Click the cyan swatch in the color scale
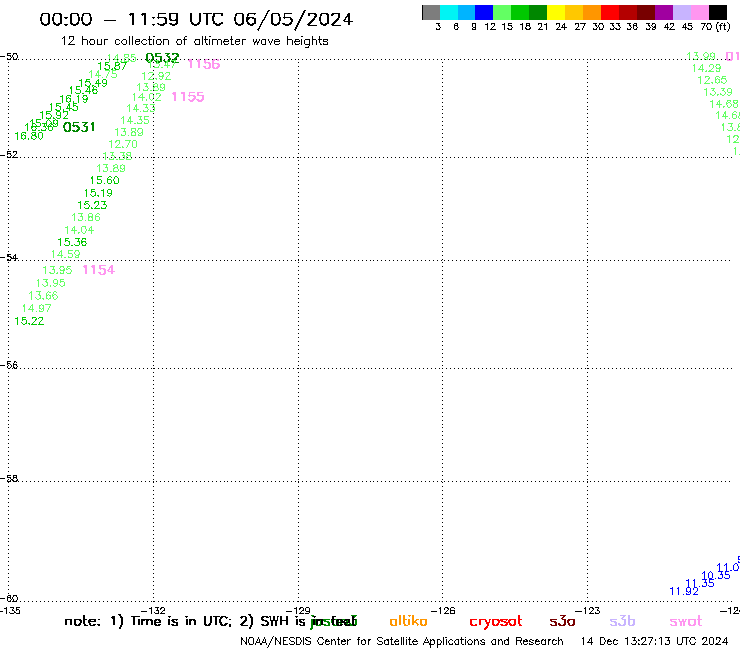The image size is (740, 650). (x=449, y=12)
